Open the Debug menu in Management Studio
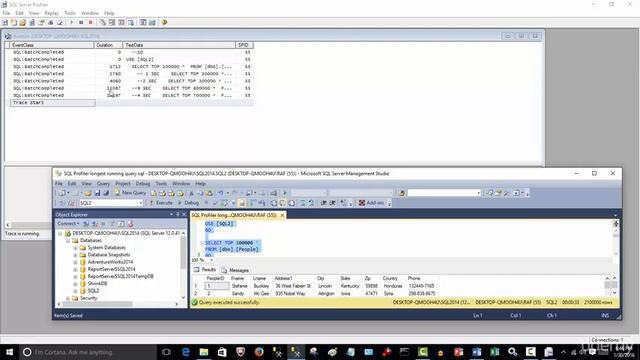This screenshot has width=640, height=360. coord(143,184)
